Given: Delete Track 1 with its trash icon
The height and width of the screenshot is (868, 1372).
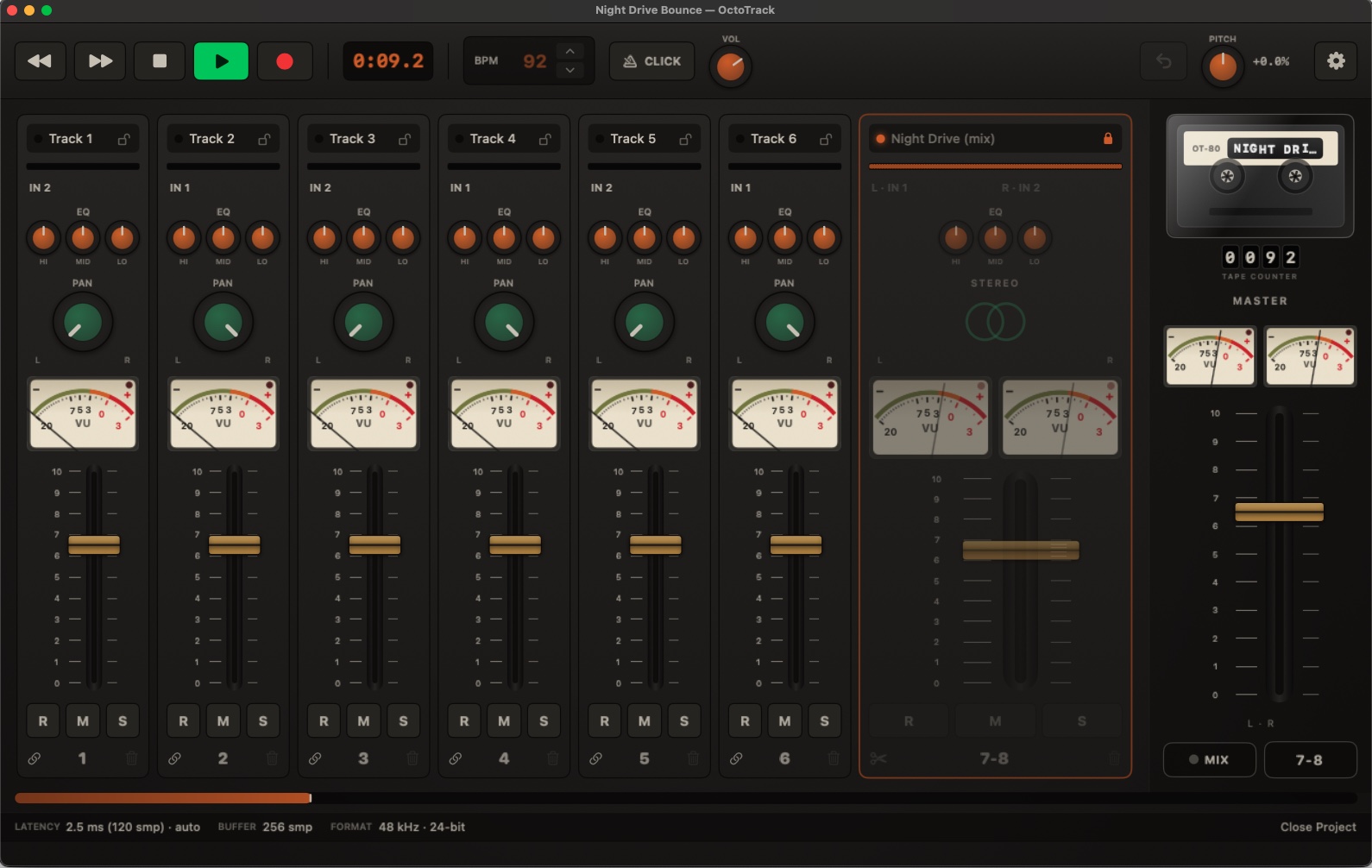Looking at the screenshot, I should [x=132, y=758].
